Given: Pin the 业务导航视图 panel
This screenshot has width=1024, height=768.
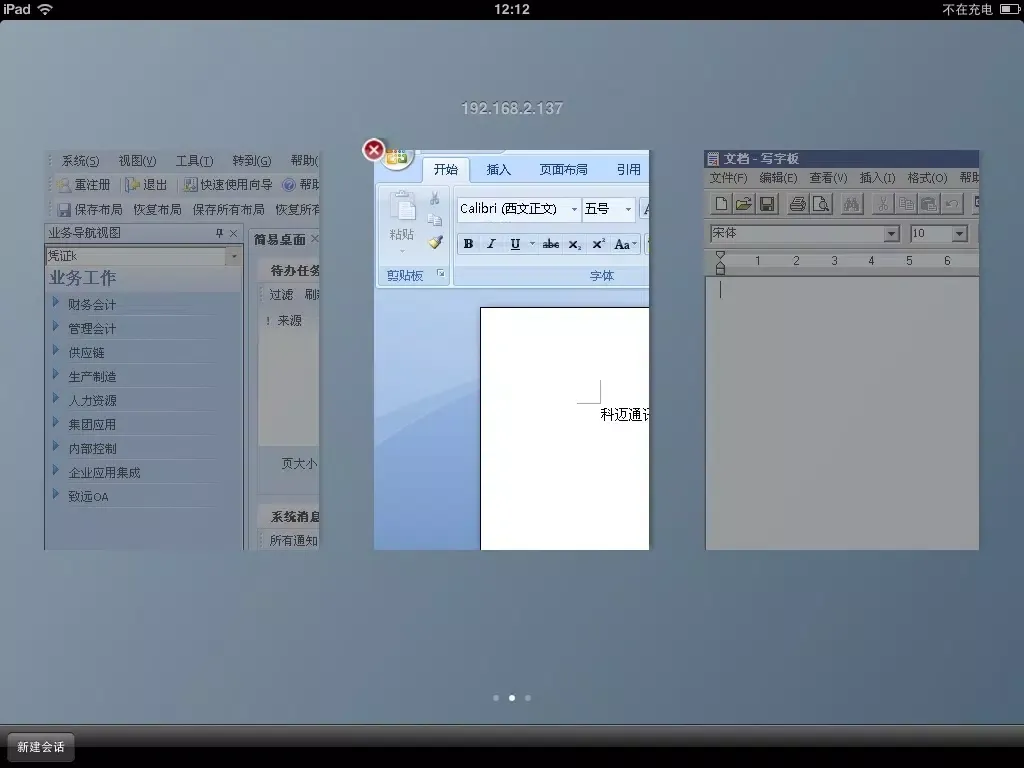Looking at the screenshot, I should (219, 233).
